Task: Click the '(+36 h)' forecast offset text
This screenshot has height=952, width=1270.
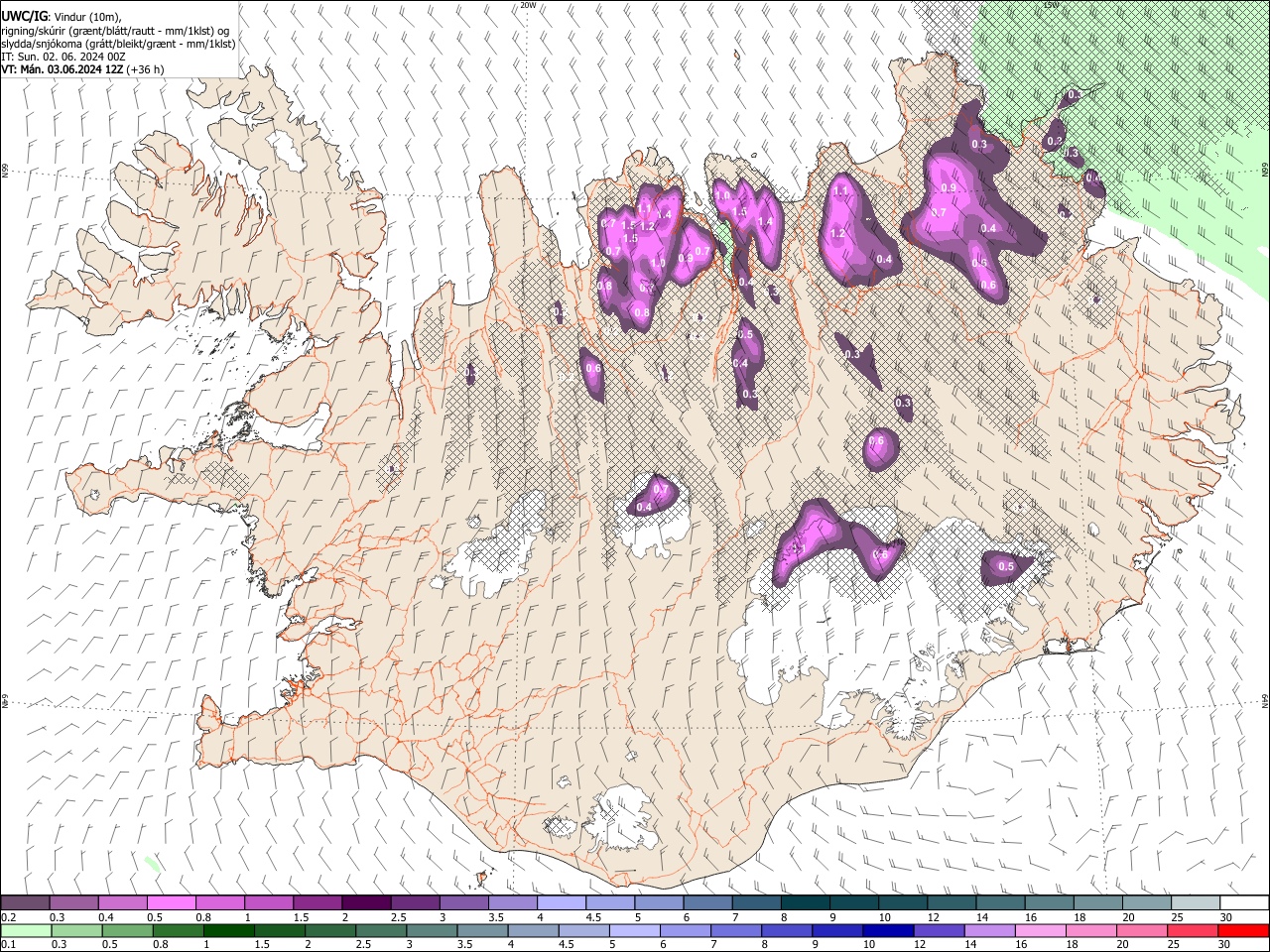Action: tap(146, 69)
